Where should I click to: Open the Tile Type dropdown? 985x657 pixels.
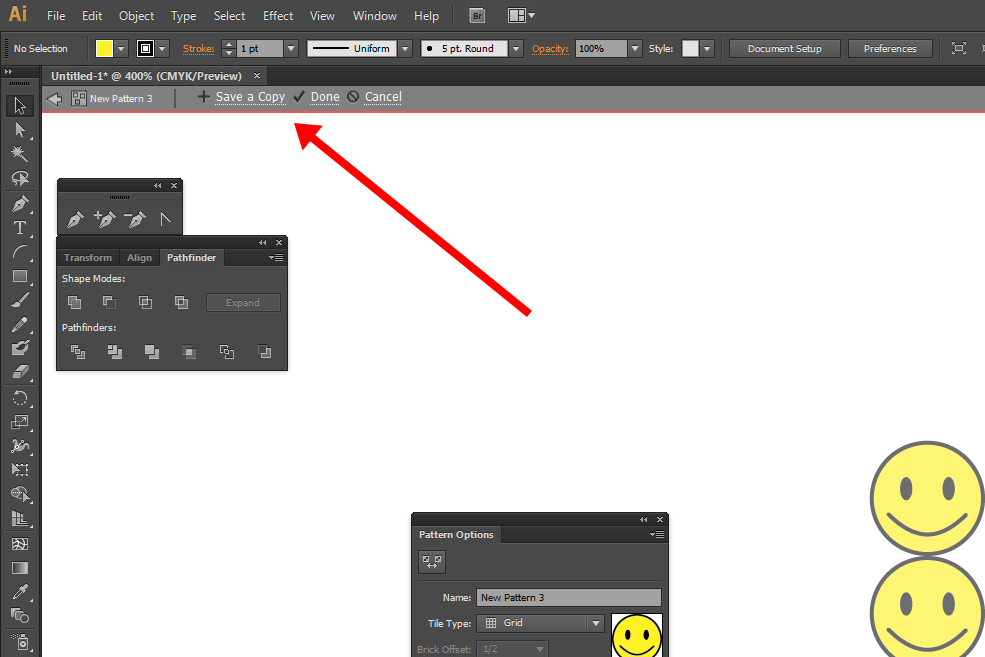pyautogui.click(x=596, y=623)
